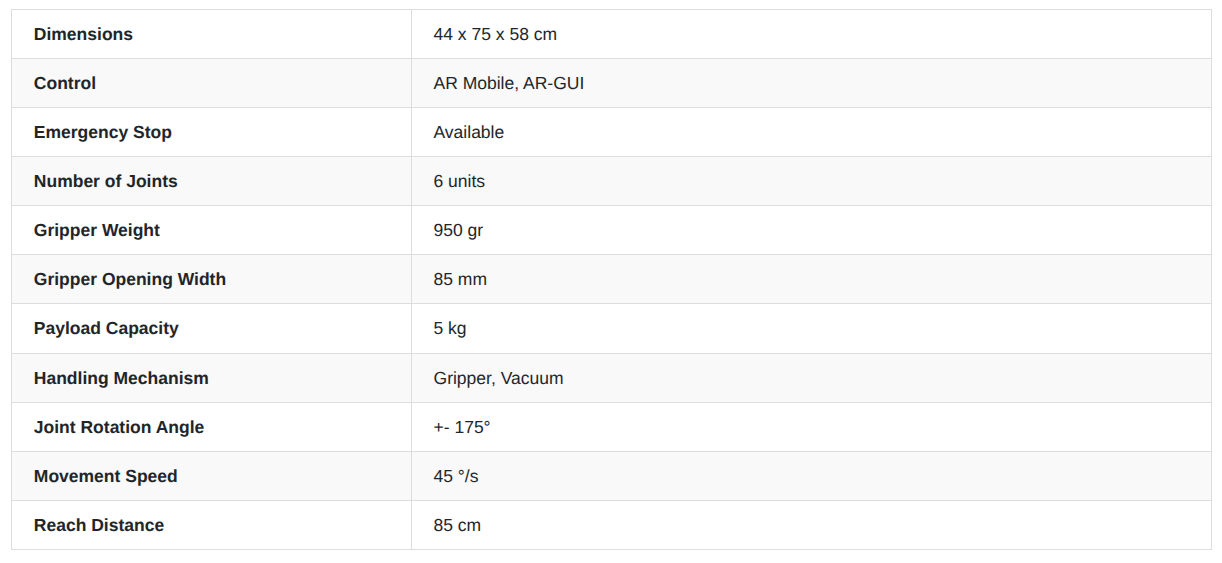Click the Movement Speed label
This screenshot has width=1222, height=563.
click(x=106, y=476)
